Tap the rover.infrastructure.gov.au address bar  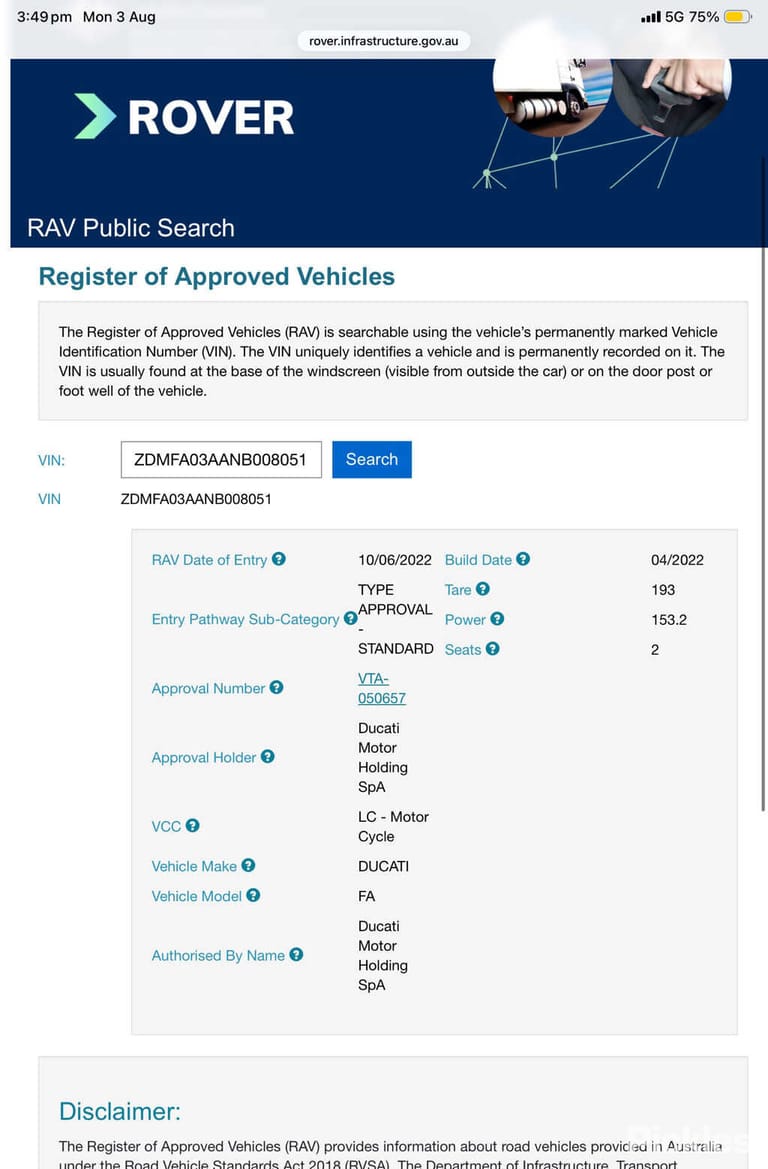pos(384,41)
